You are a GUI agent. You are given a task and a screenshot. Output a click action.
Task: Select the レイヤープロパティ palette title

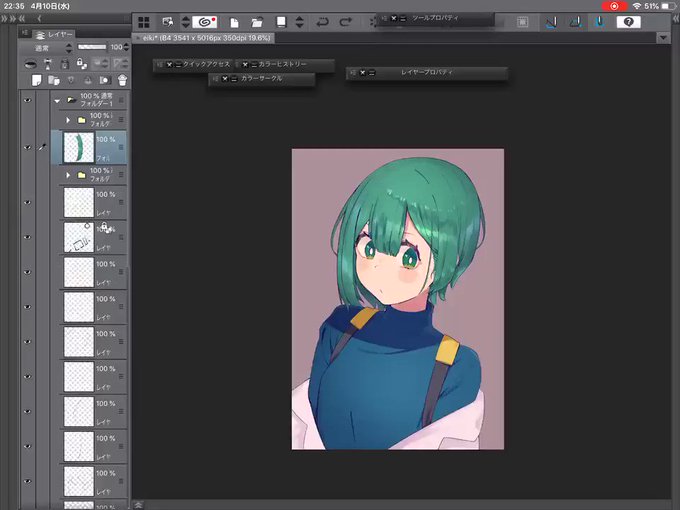point(427,72)
